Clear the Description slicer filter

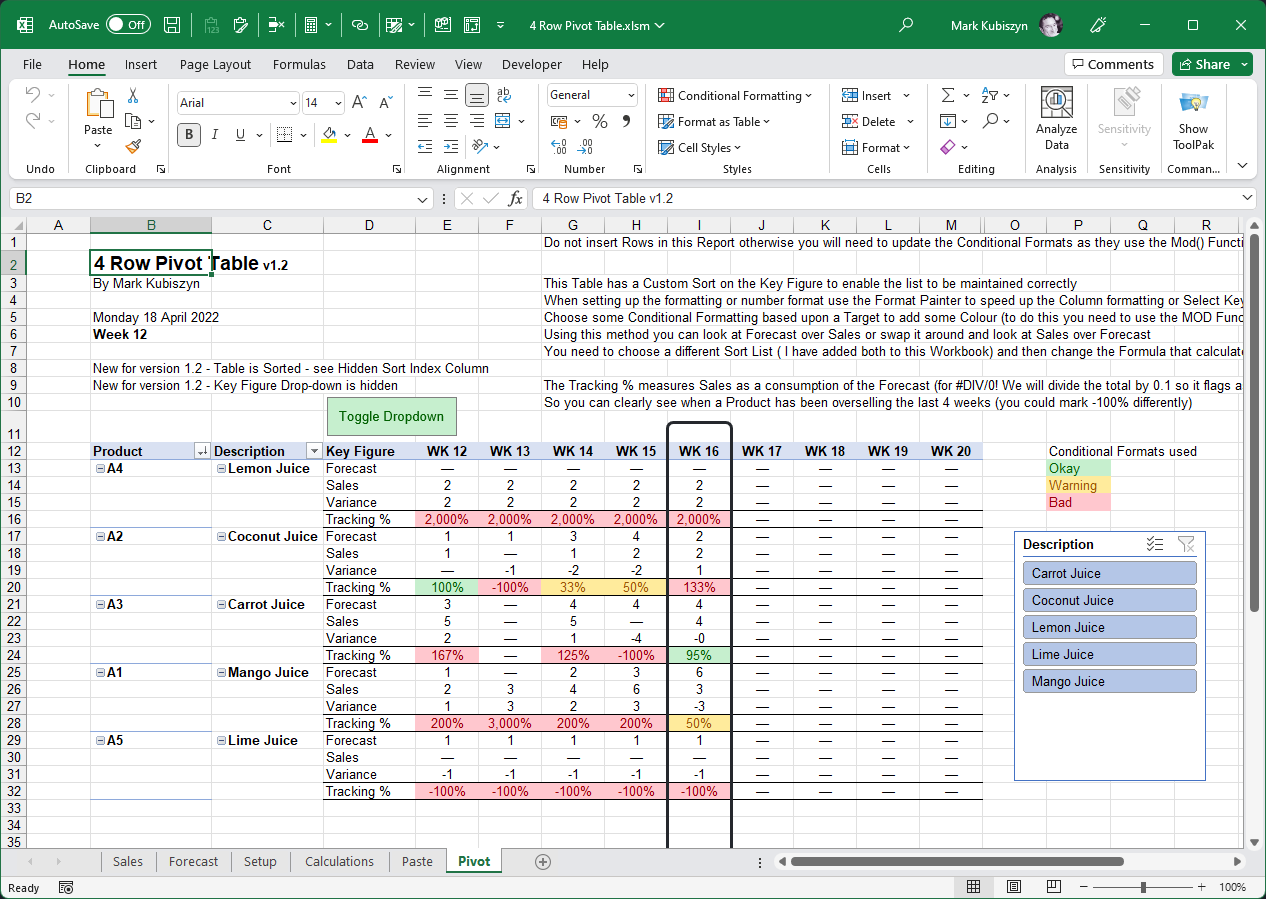coord(1186,544)
